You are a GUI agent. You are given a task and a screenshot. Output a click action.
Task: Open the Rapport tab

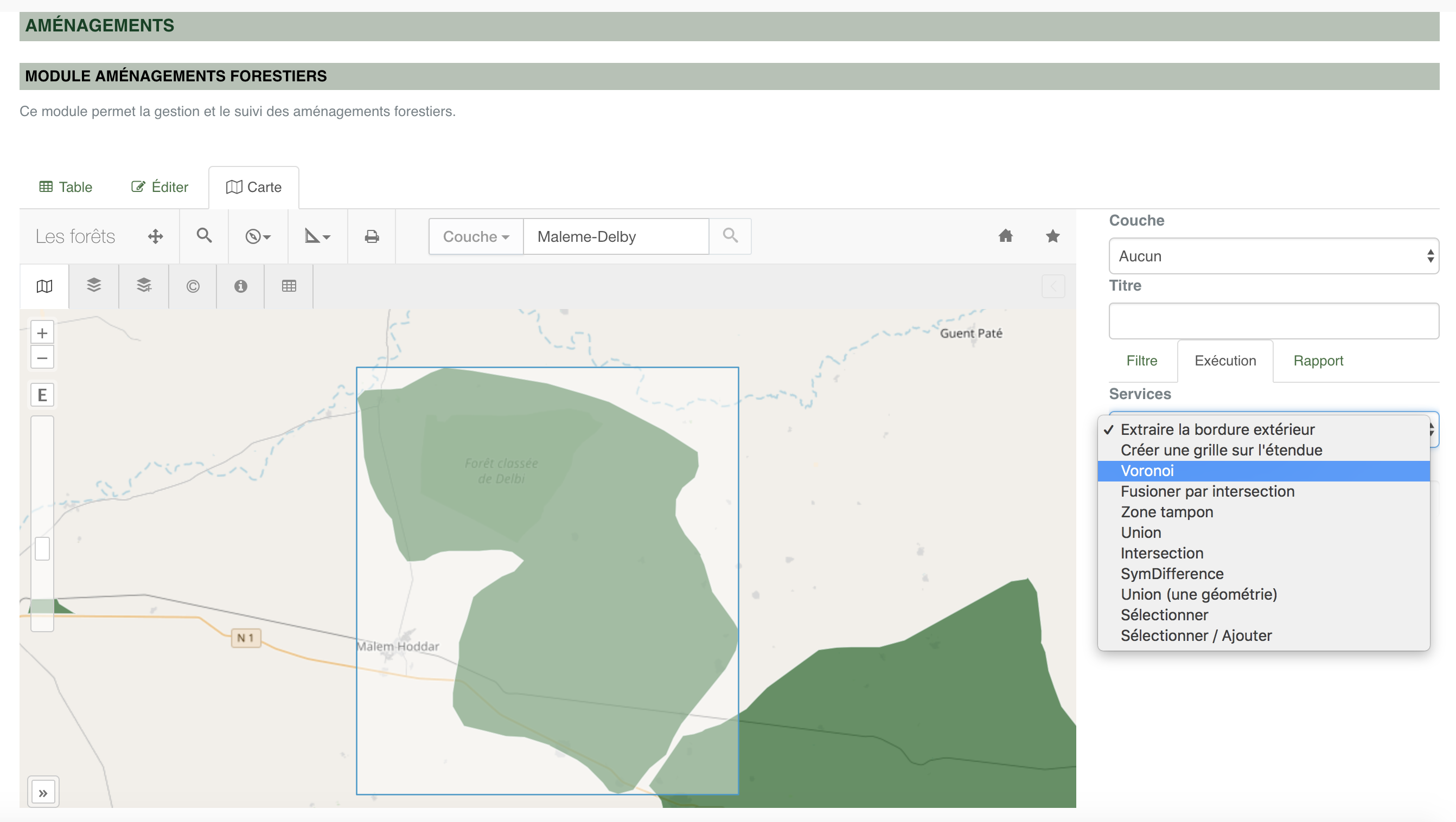click(x=1318, y=361)
